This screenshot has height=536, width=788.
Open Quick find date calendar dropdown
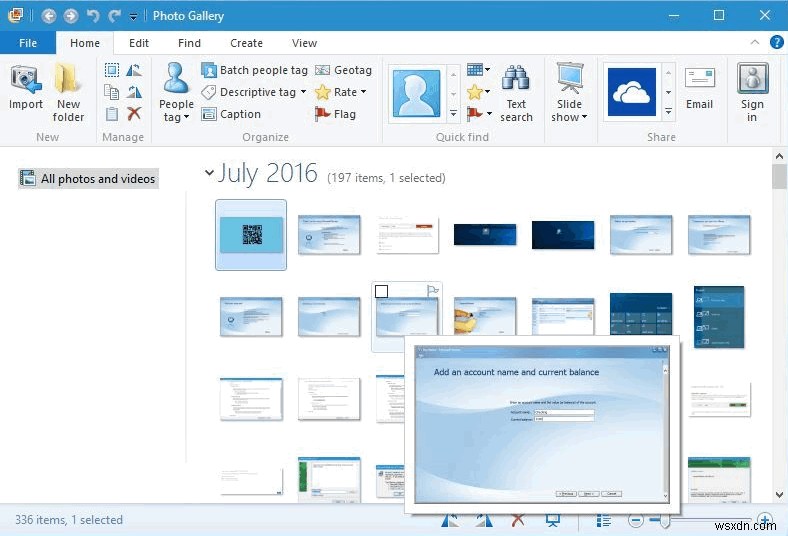(x=487, y=70)
